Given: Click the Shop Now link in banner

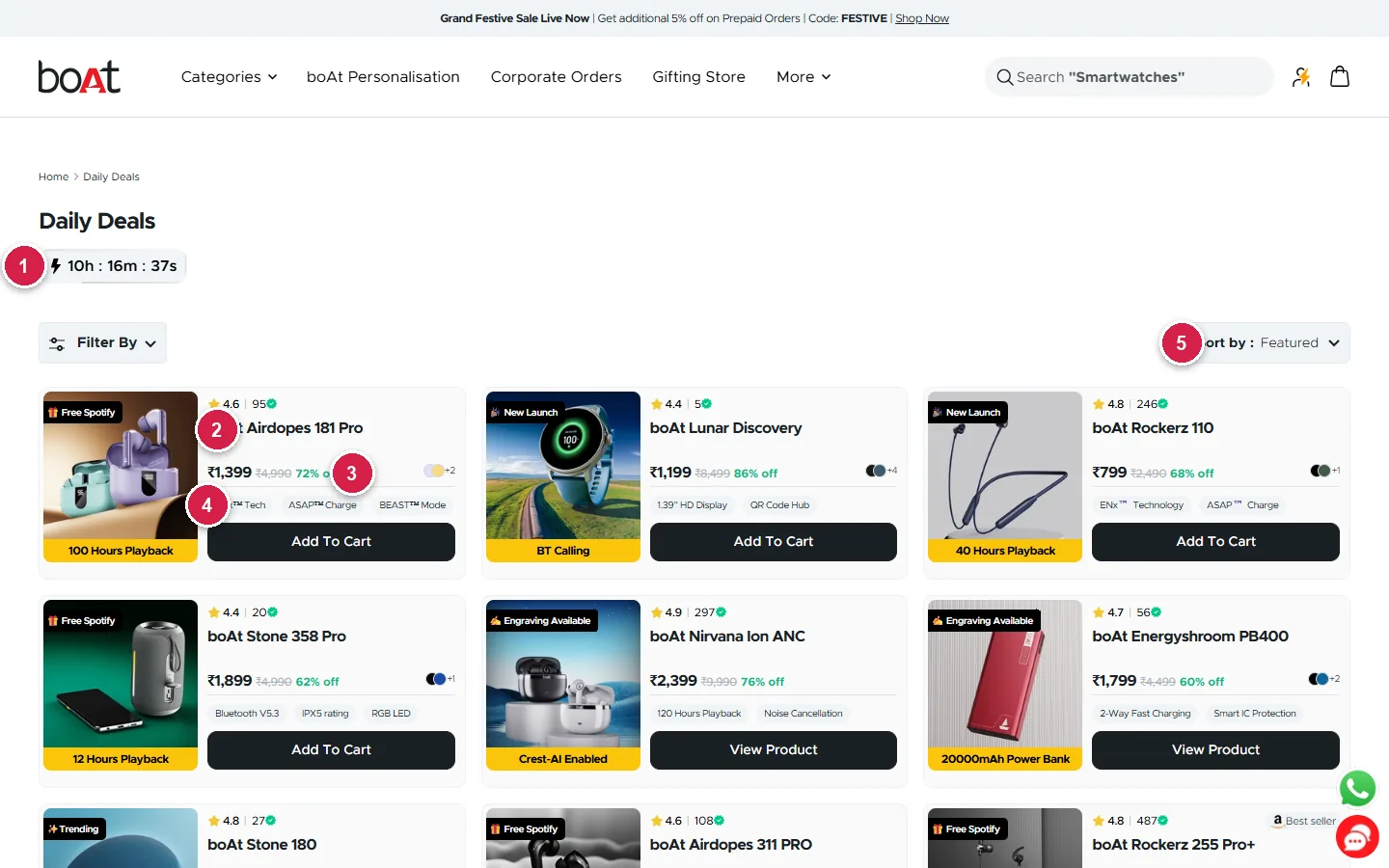Looking at the screenshot, I should coord(922,18).
